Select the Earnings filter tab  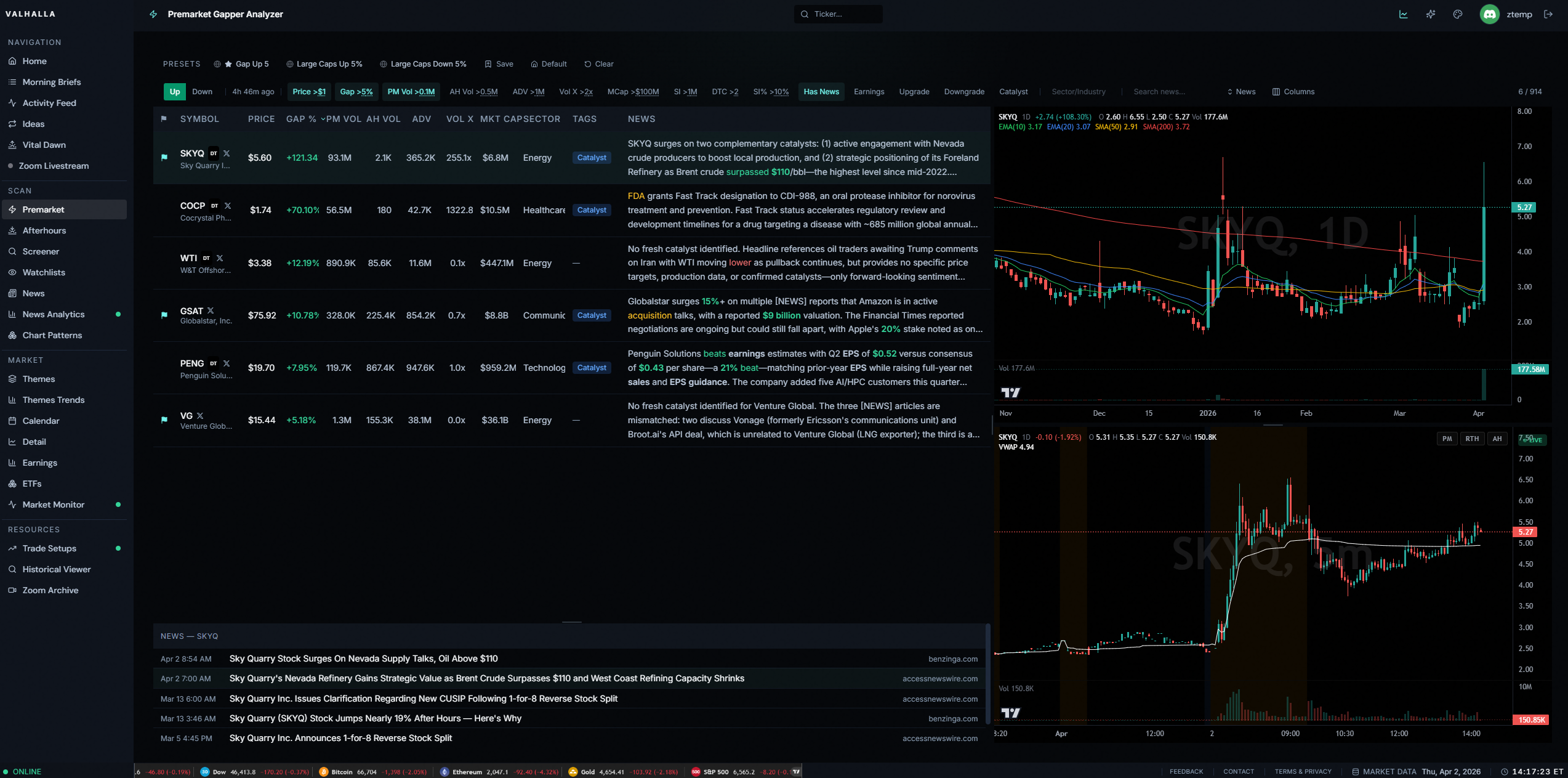click(869, 91)
